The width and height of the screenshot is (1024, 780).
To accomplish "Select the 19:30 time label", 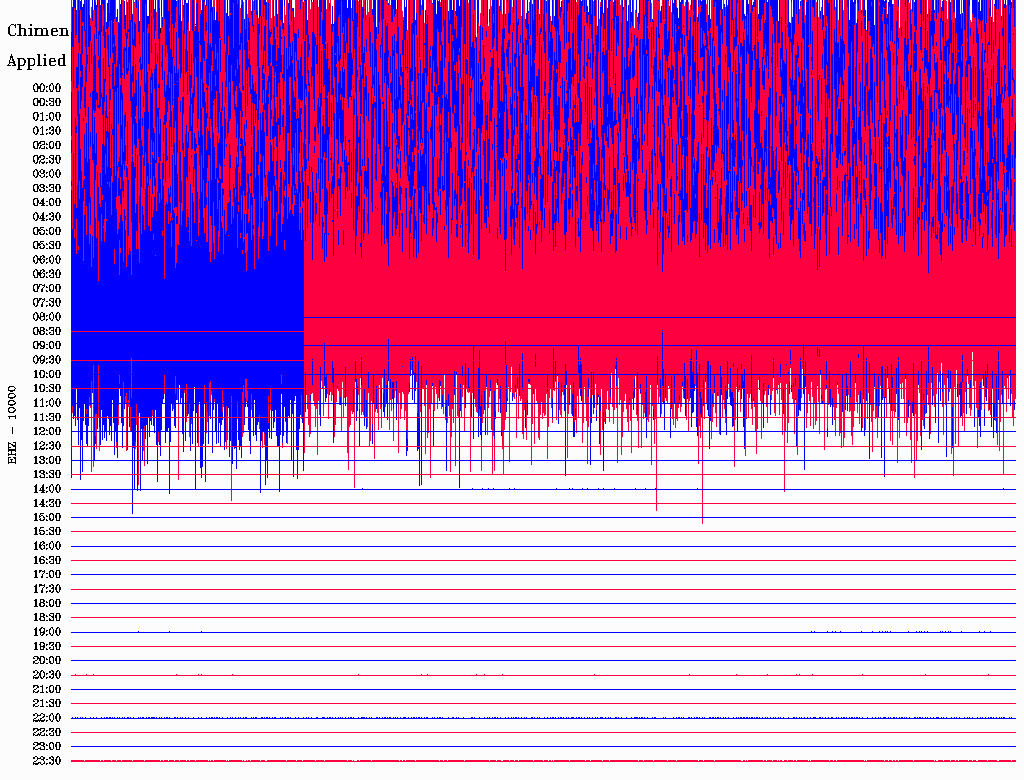I will click(47, 646).
